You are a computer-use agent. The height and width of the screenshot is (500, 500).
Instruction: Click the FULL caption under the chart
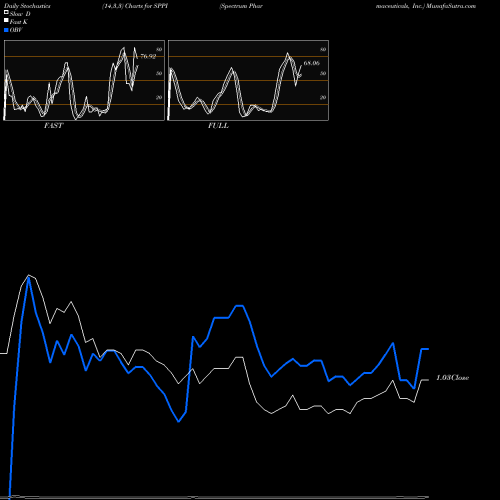pyautogui.click(x=218, y=126)
